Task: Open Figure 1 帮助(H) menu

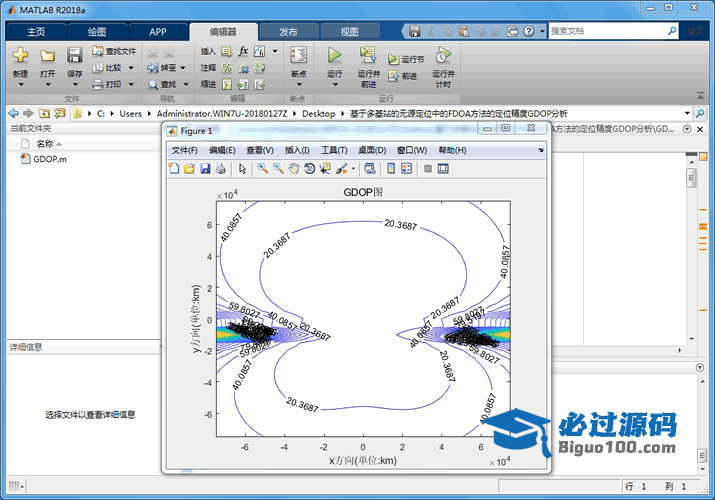Action: (x=452, y=150)
